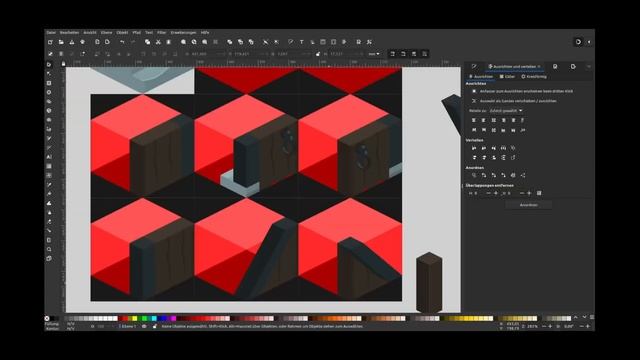Toggle the display mode icon at top right
Viewport: 640px width, 360px height.
[578, 42]
